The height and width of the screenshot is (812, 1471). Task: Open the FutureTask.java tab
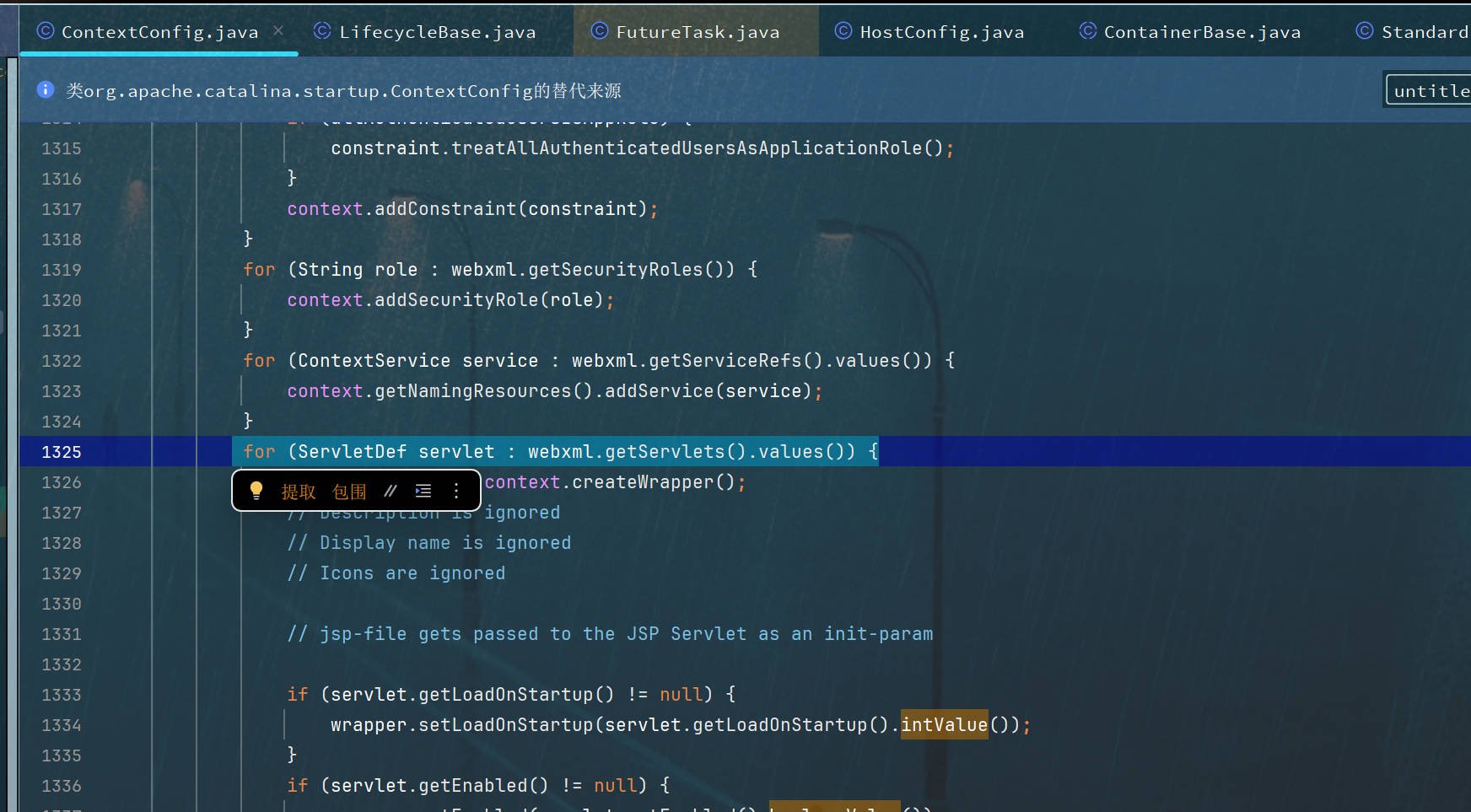coord(698,32)
